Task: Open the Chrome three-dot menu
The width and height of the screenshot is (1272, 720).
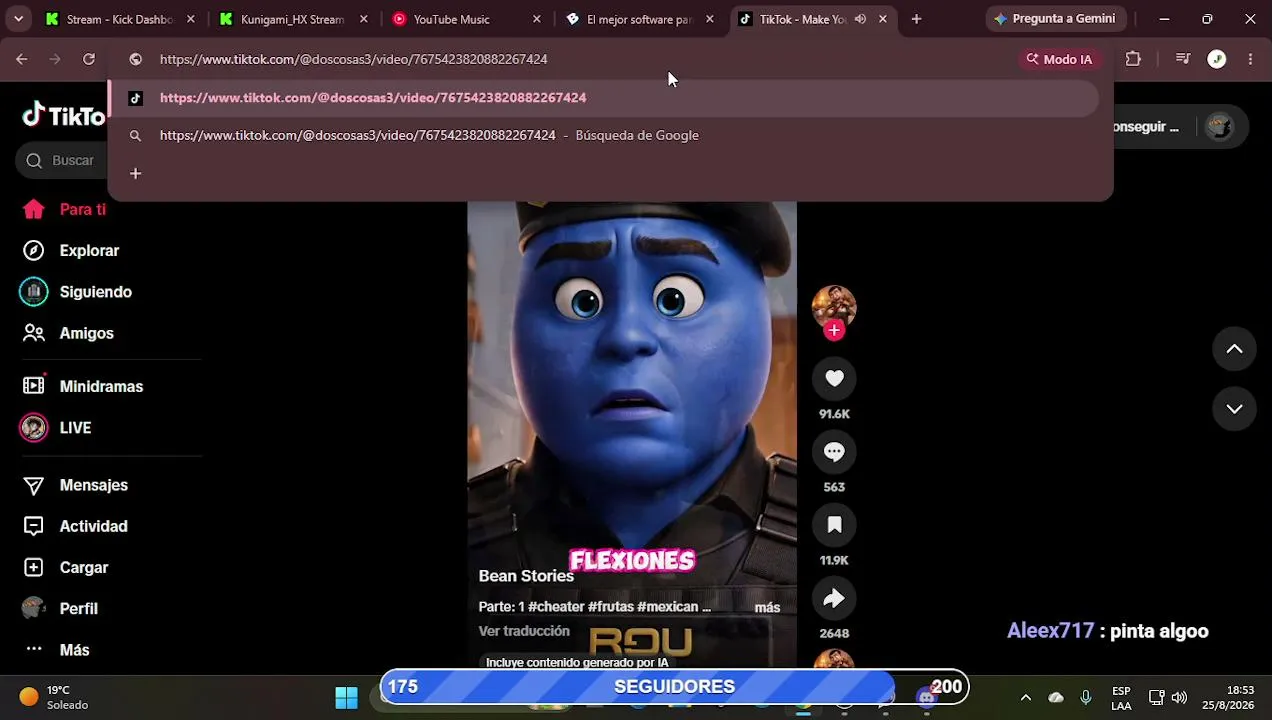Action: coord(1250,59)
